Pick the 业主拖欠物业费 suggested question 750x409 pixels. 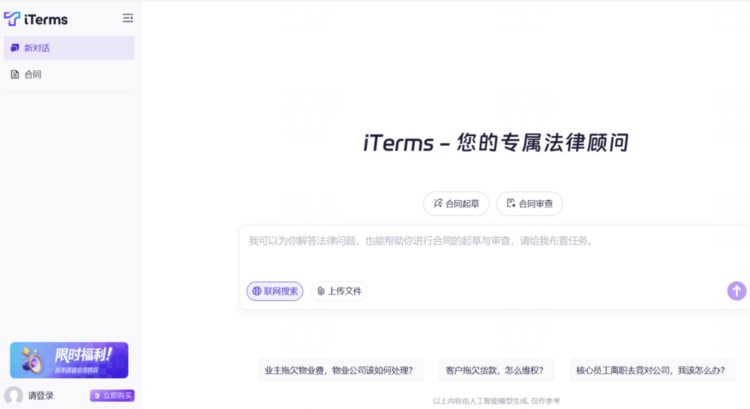(x=340, y=370)
